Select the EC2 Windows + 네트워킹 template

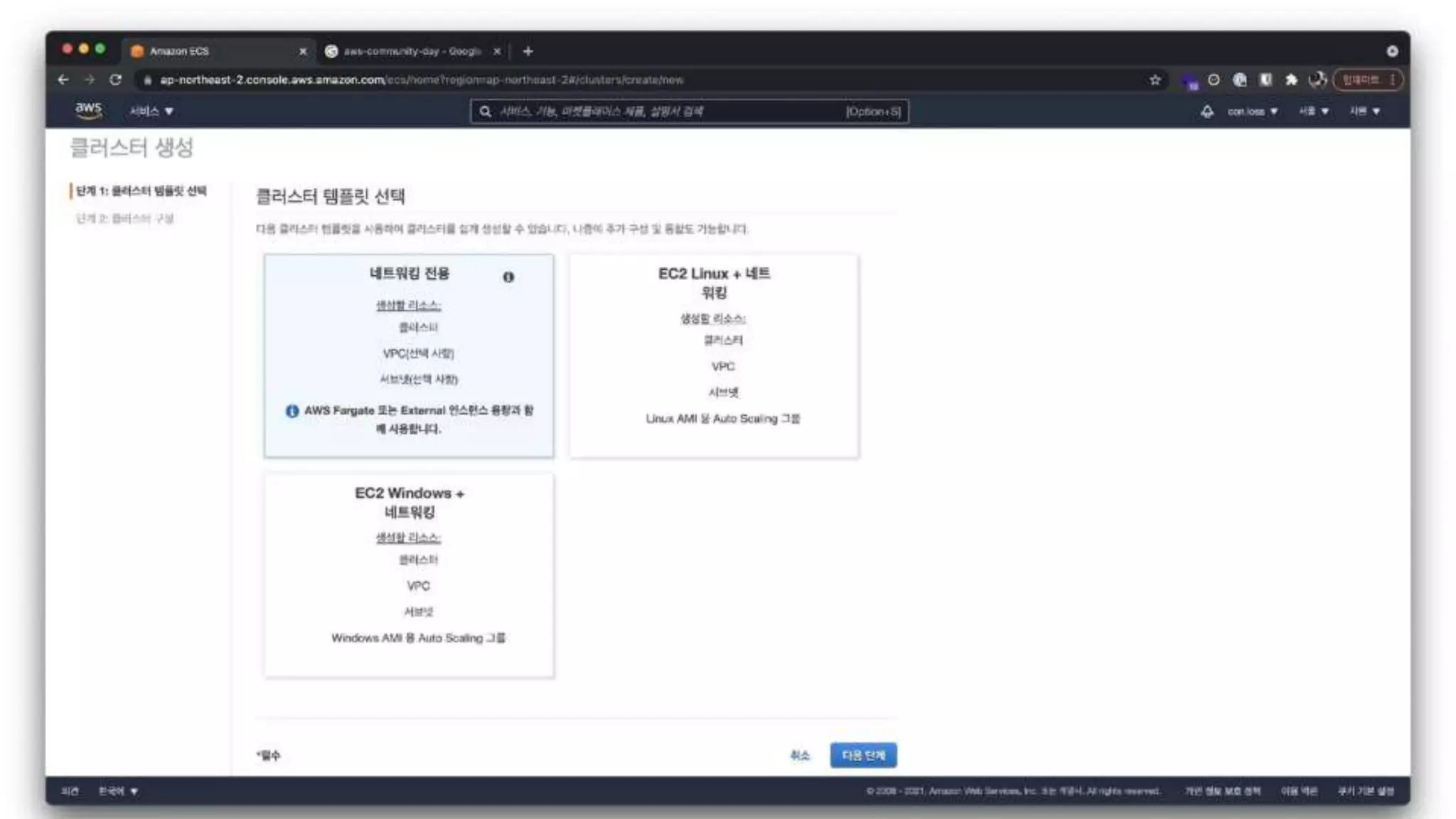point(408,574)
